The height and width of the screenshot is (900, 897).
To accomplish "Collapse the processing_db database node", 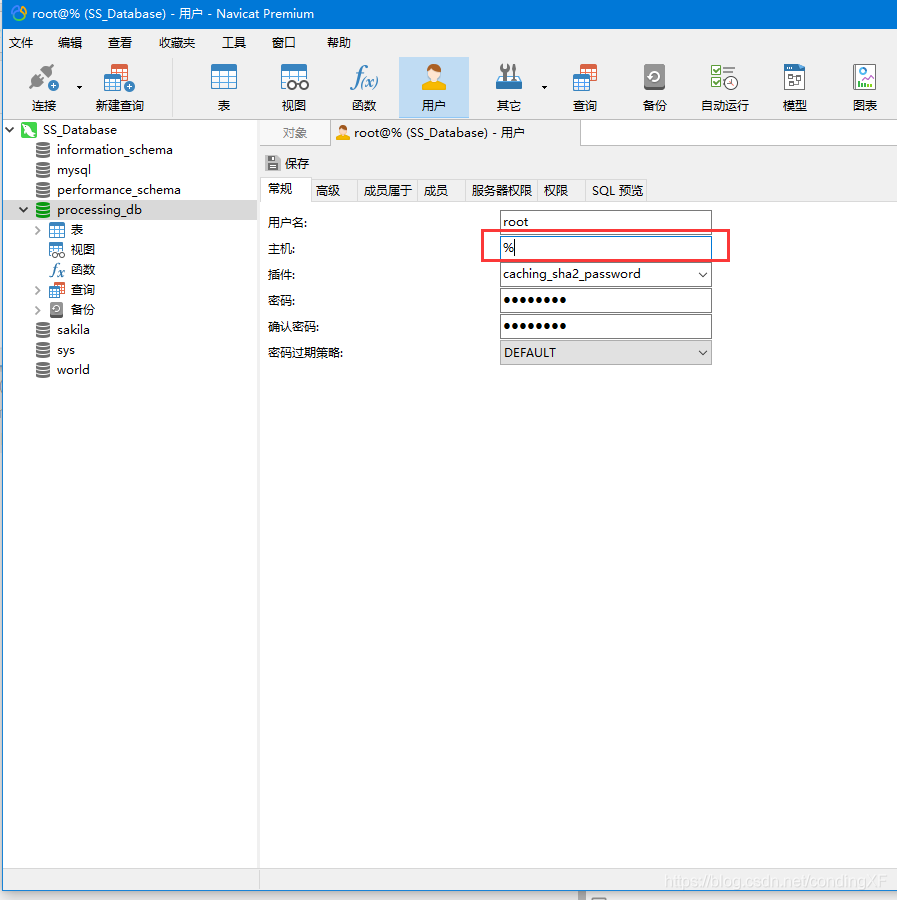I will tap(24, 210).
